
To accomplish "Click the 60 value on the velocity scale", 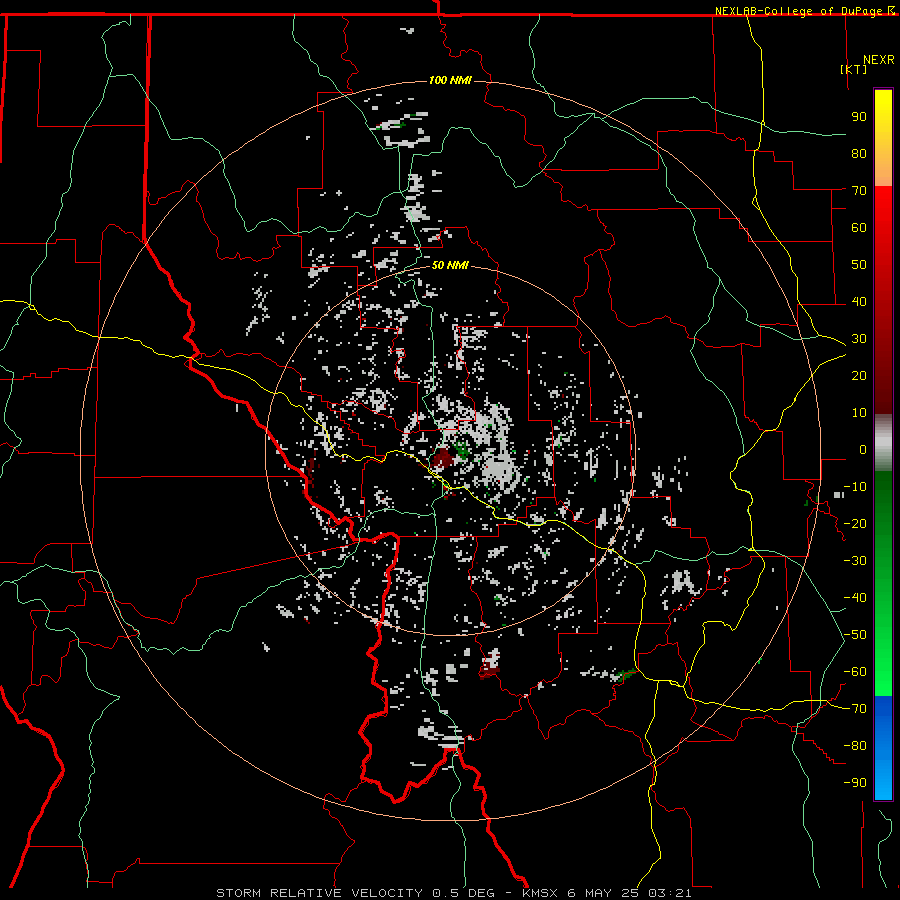I will coord(859,228).
